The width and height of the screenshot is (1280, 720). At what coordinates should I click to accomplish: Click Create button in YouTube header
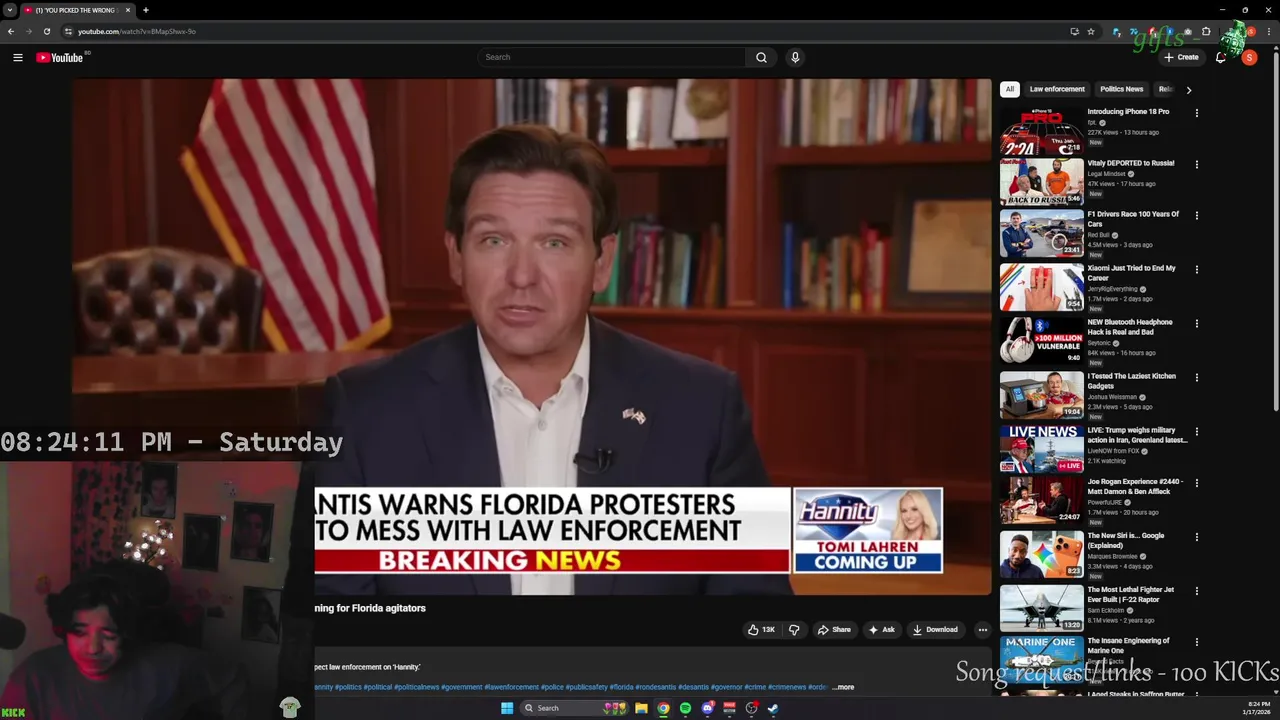coord(1181,57)
